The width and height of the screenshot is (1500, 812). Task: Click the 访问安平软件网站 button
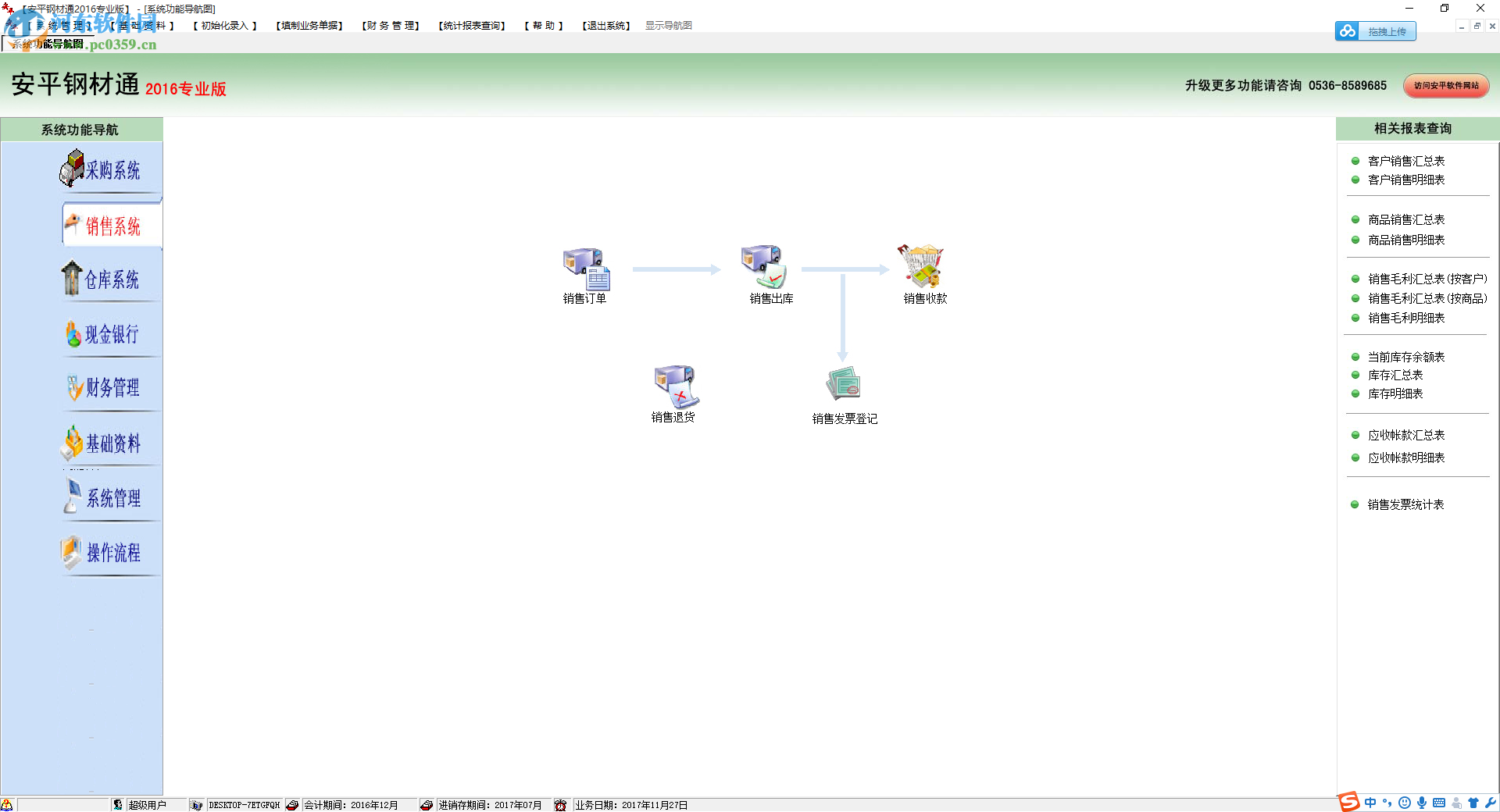tap(1446, 86)
